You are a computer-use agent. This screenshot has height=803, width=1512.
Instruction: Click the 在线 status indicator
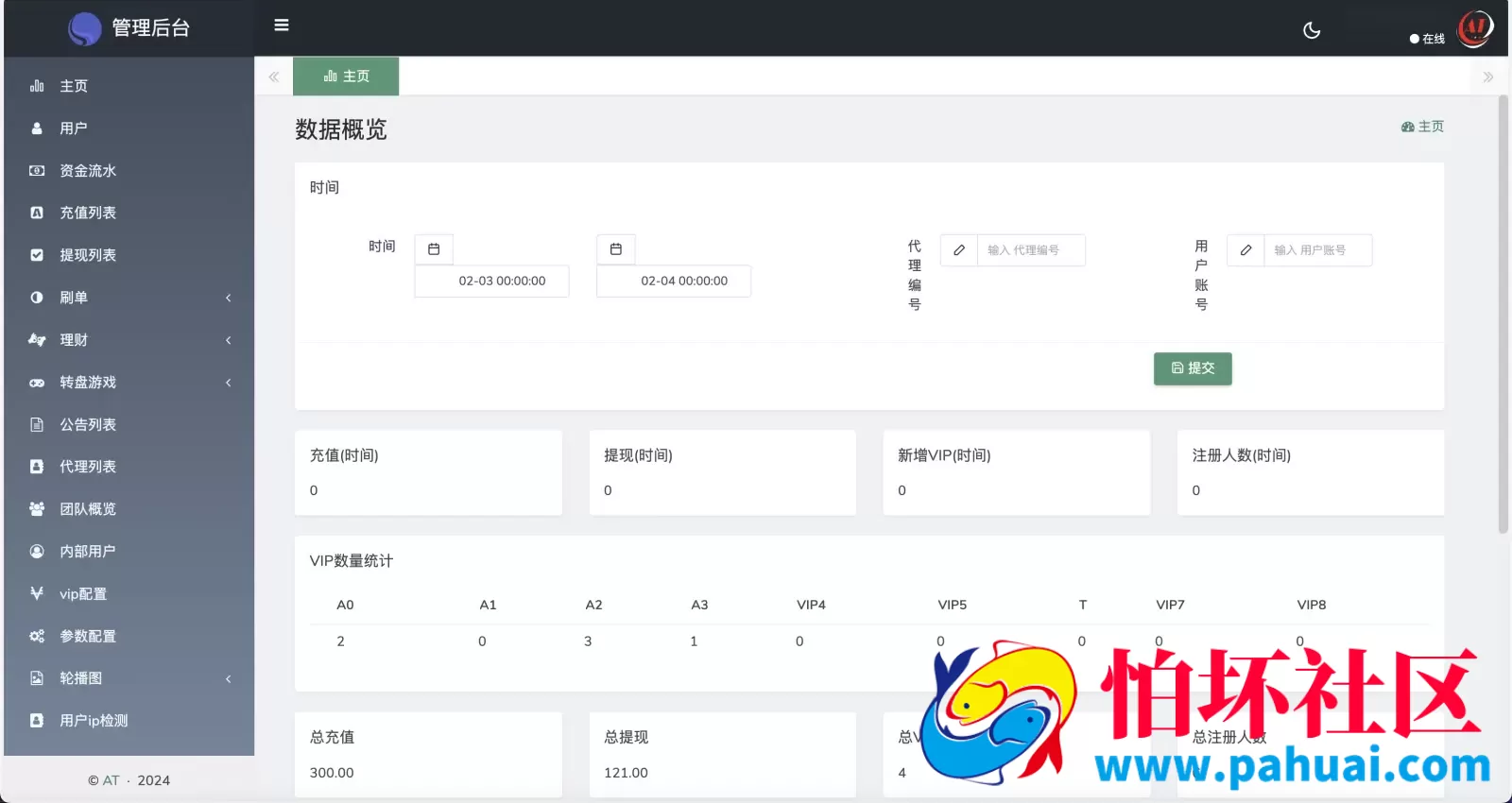pos(1427,39)
